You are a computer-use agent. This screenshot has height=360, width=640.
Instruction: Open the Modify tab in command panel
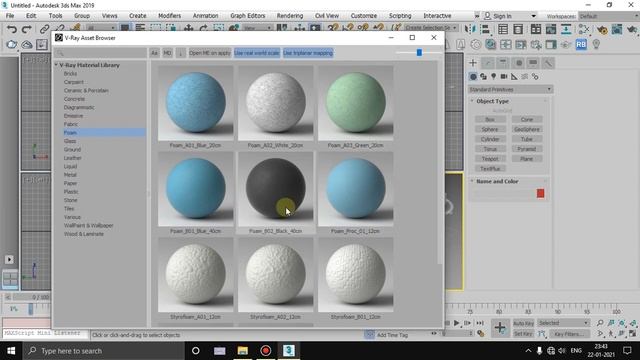pyautogui.click(x=488, y=62)
